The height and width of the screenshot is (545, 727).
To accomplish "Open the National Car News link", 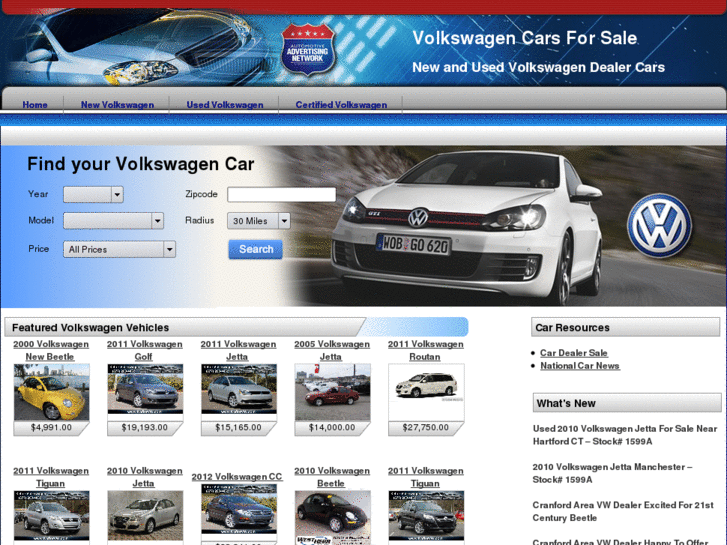I will click(x=580, y=366).
